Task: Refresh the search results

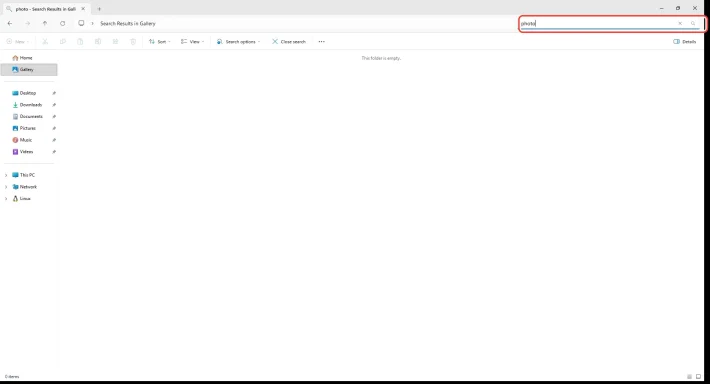Action: coord(62,24)
